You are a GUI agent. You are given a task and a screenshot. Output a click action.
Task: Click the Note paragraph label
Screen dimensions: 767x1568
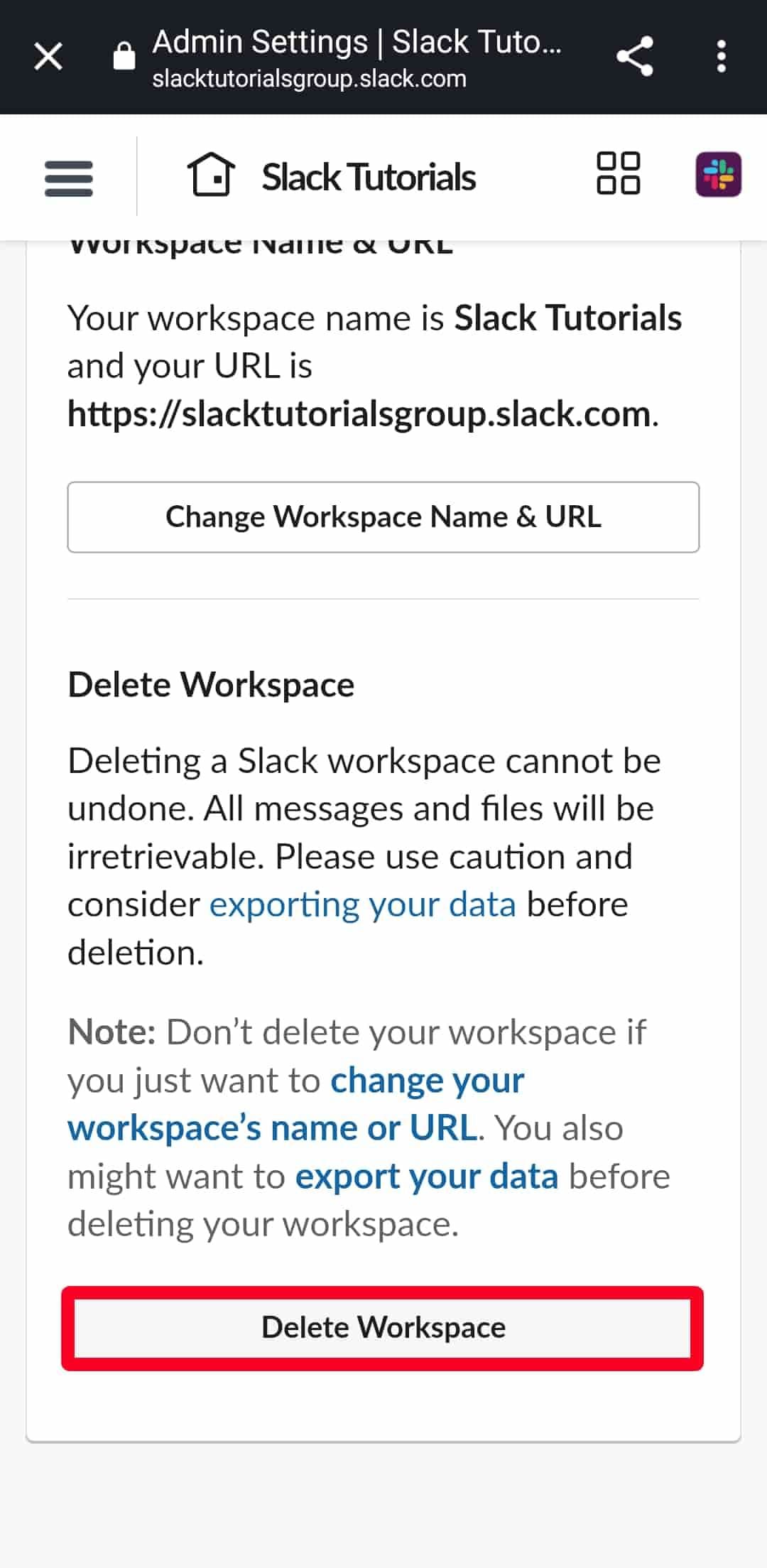(111, 1032)
